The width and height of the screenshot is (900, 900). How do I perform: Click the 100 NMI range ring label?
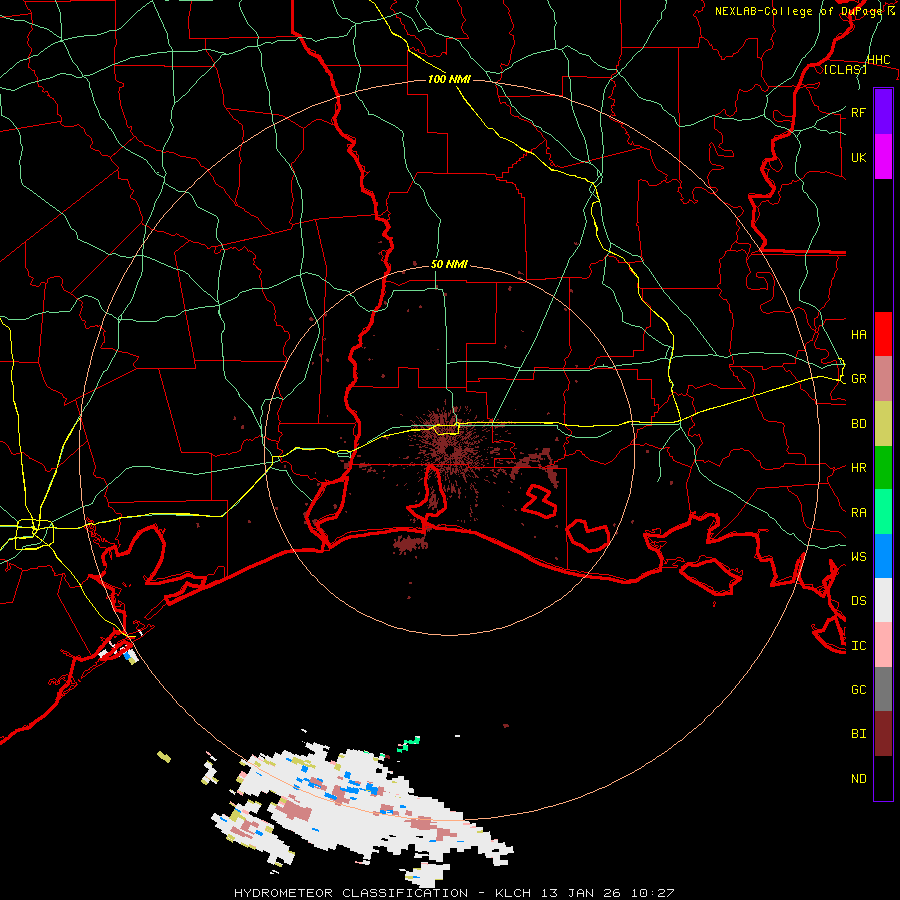click(449, 79)
